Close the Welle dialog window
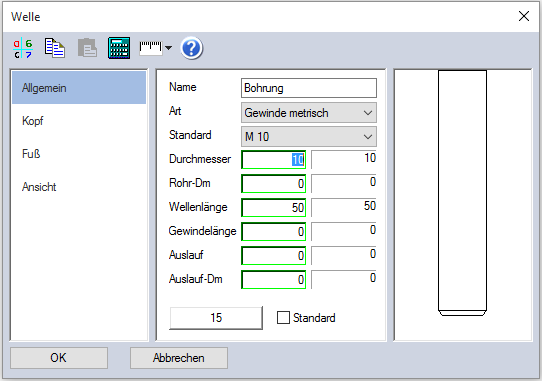Screen dimensions: 542x381 524,16
